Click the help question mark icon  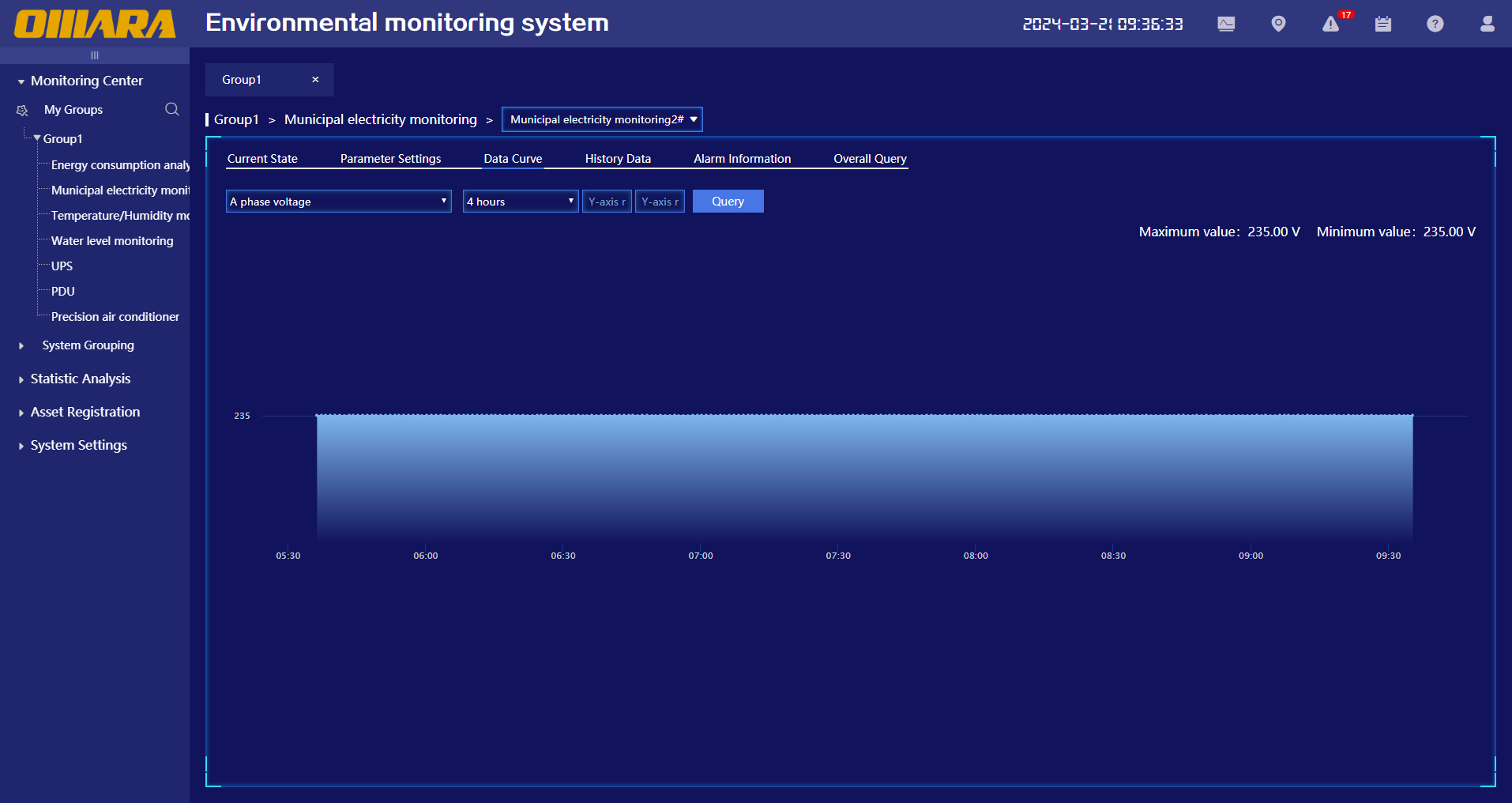click(x=1435, y=24)
